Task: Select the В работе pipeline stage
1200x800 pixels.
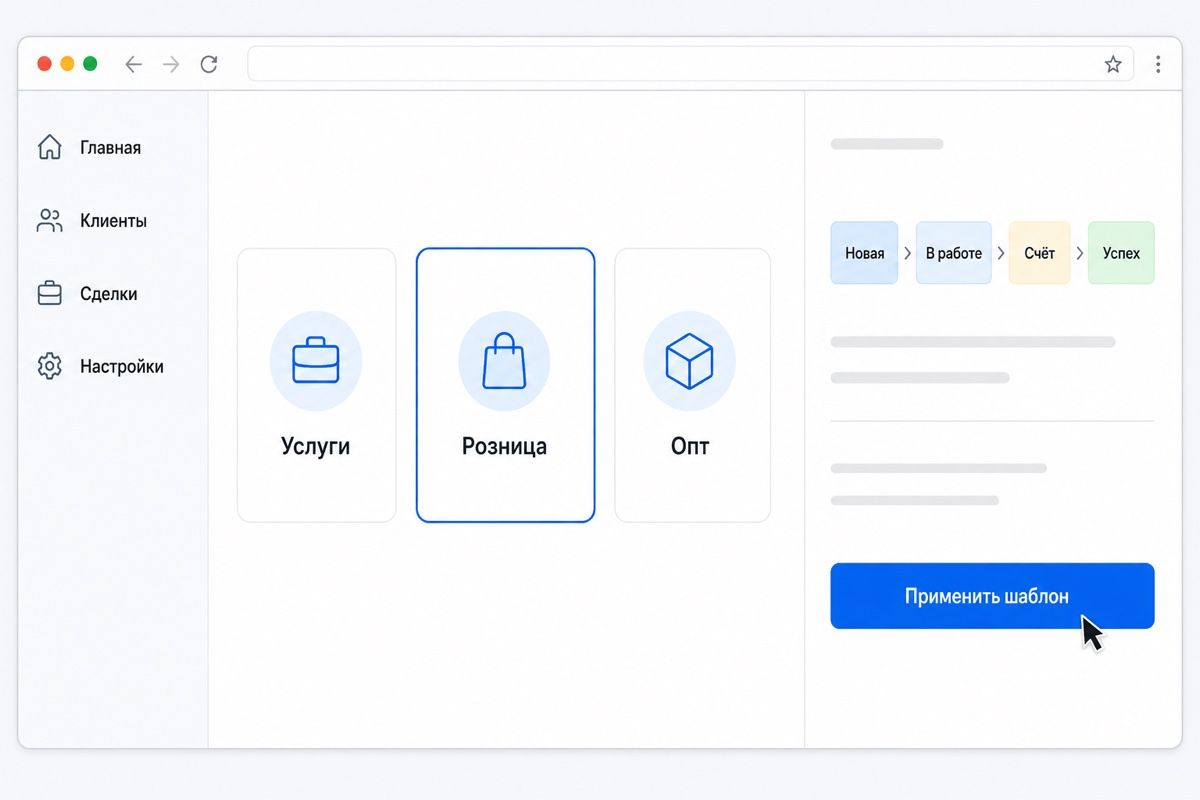Action: pos(953,253)
